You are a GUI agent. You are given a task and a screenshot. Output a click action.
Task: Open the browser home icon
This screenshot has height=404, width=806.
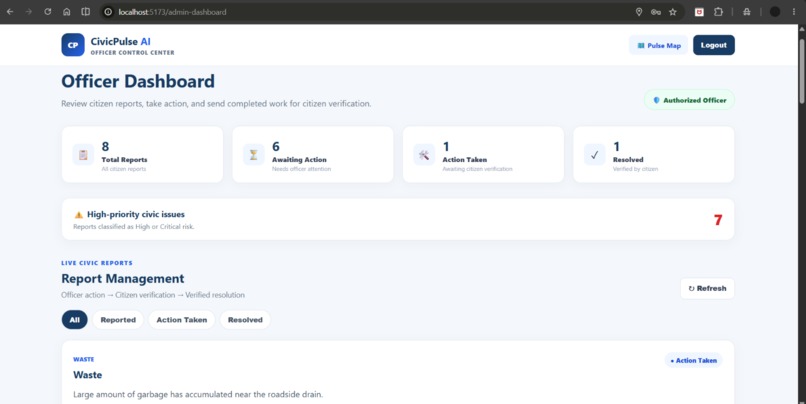[67, 12]
